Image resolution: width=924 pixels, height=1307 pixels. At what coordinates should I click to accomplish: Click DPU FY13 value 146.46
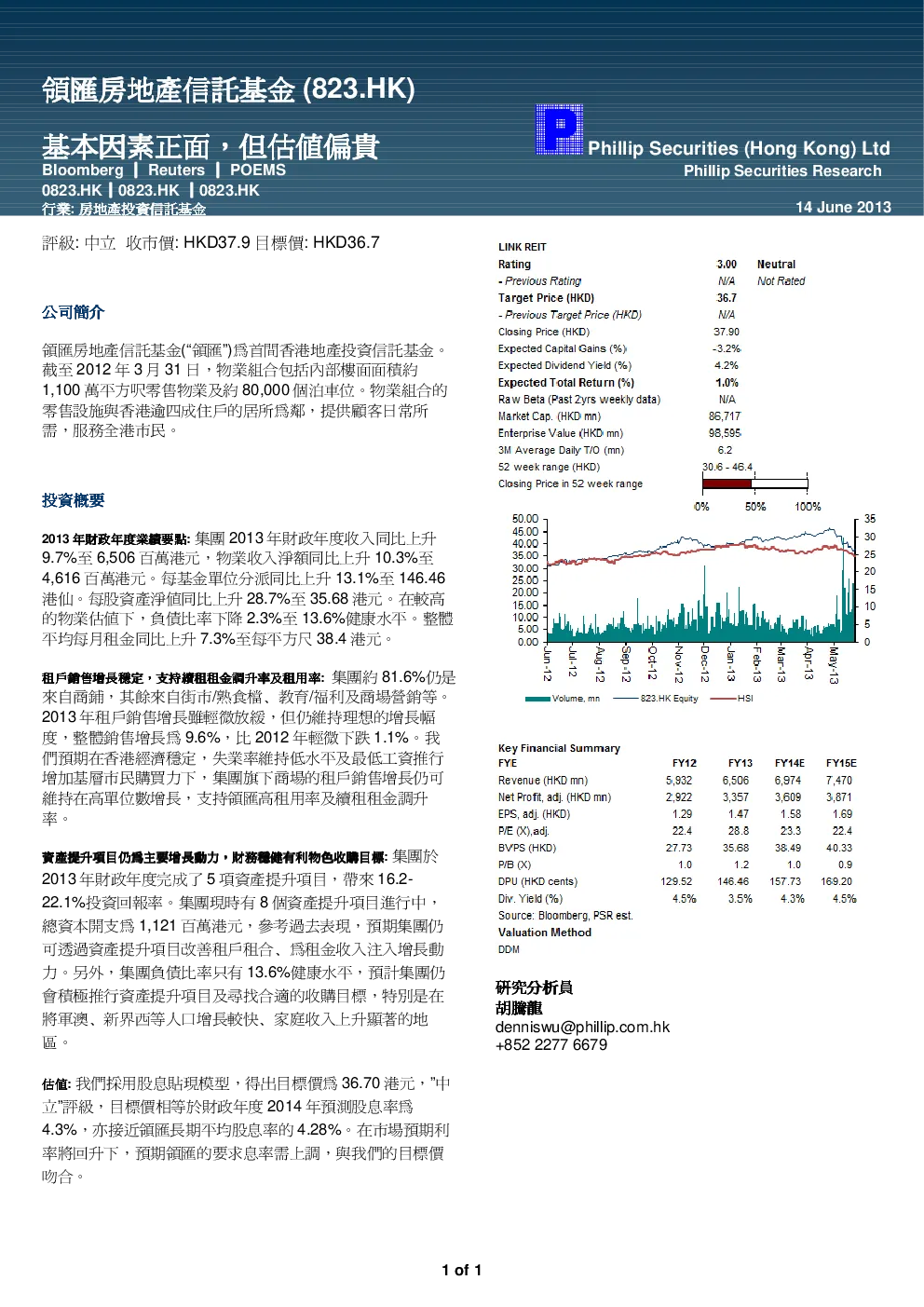(x=733, y=881)
